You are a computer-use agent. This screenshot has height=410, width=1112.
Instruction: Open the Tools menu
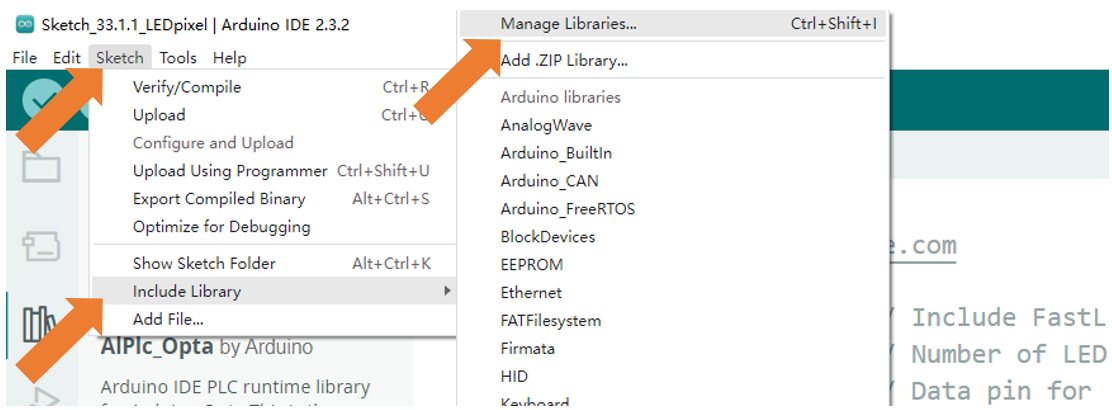coord(178,57)
